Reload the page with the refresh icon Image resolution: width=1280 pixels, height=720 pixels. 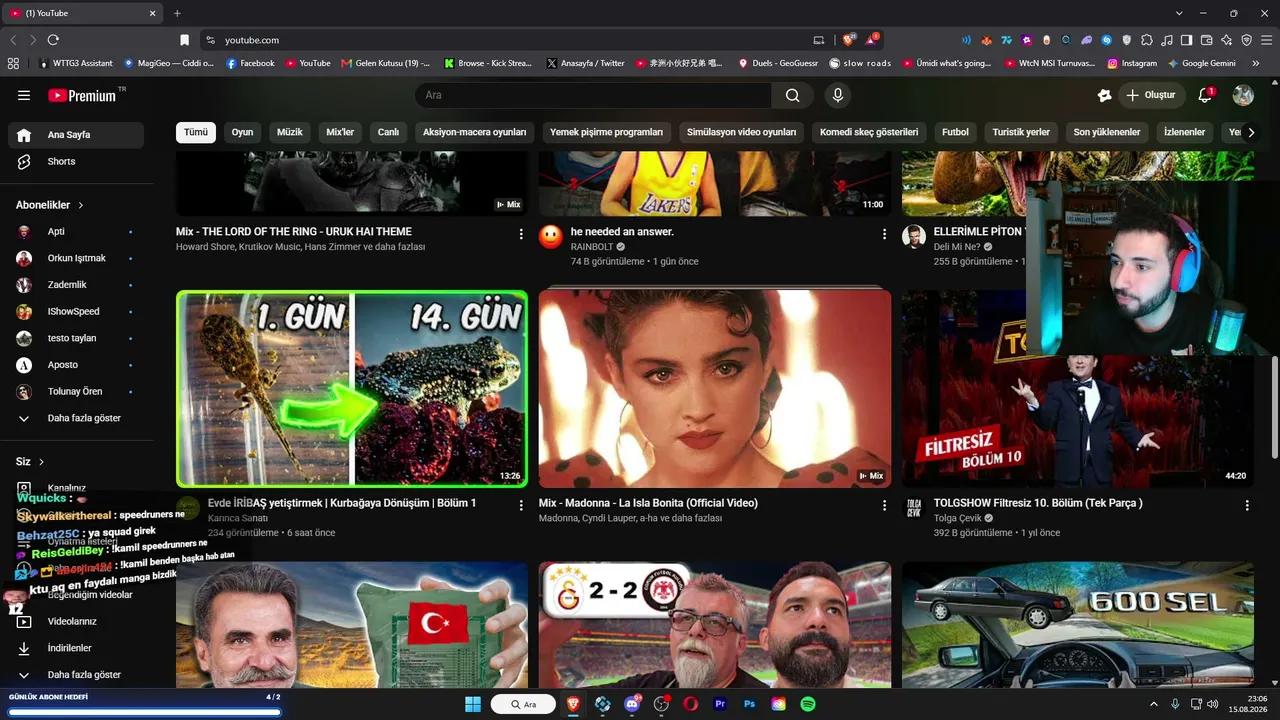53,40
